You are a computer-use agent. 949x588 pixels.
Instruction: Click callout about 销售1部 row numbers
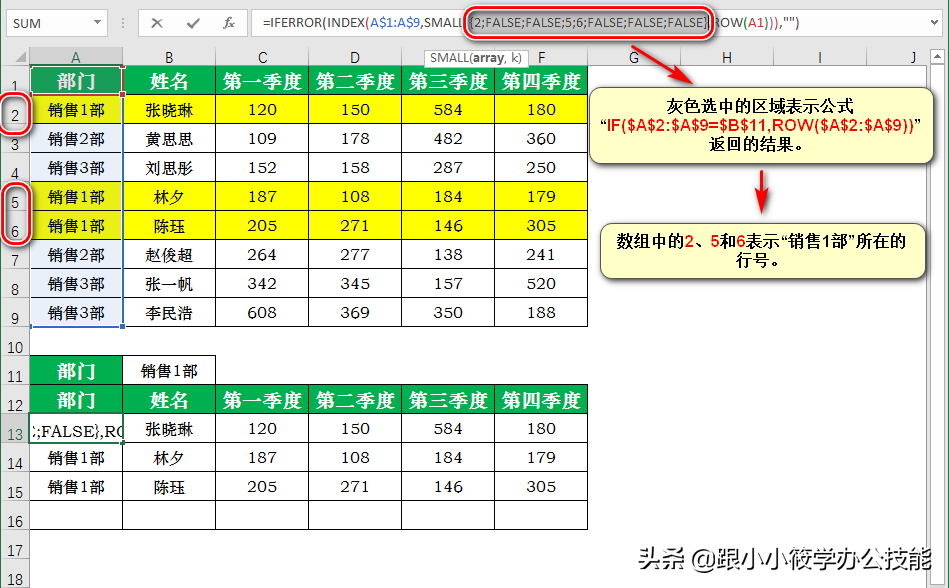(x=762, y=250)
